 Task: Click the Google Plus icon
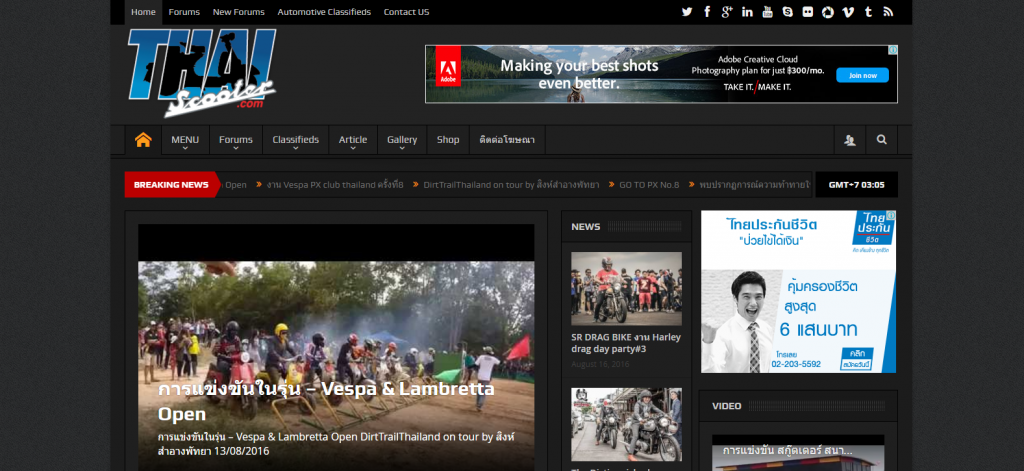(x=727, y=12)
